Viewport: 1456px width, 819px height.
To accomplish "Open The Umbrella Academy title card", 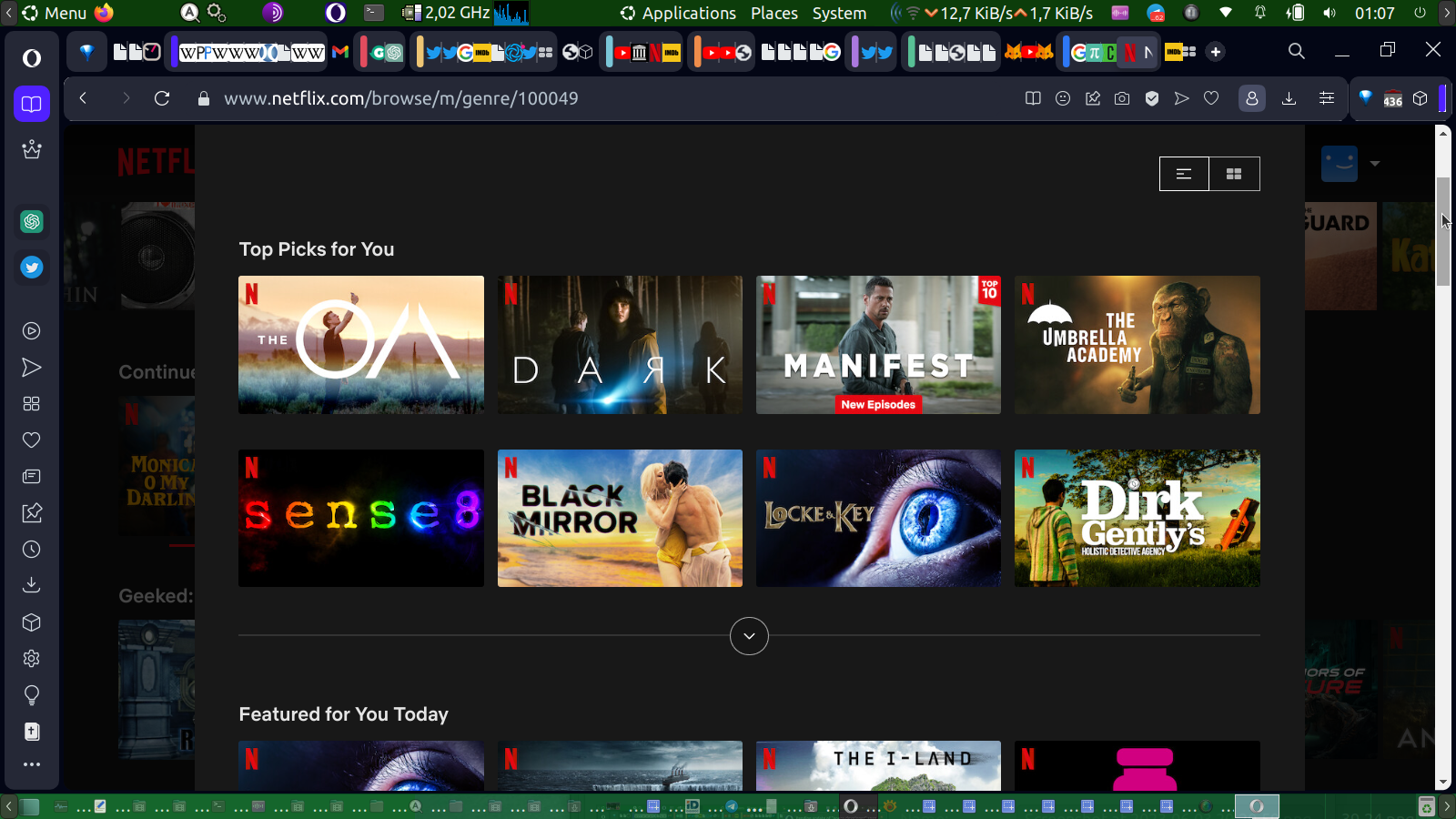I will [x=1137, y=345].
